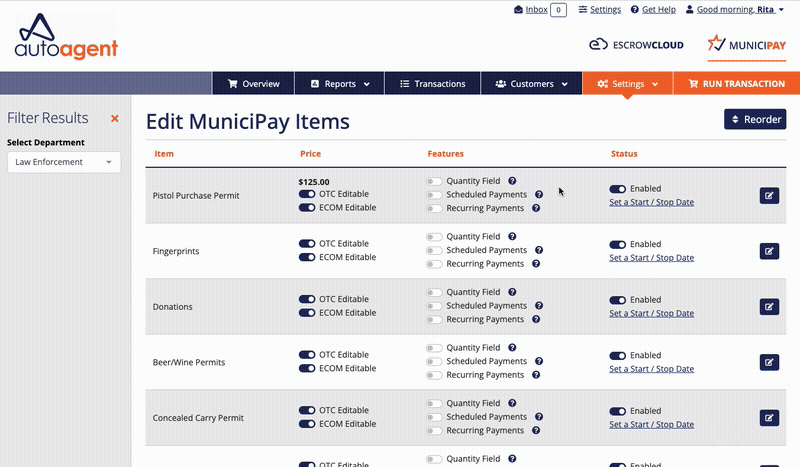
Task: Turn on Scheduled Payments for Fingerprints
Action: 434,251
